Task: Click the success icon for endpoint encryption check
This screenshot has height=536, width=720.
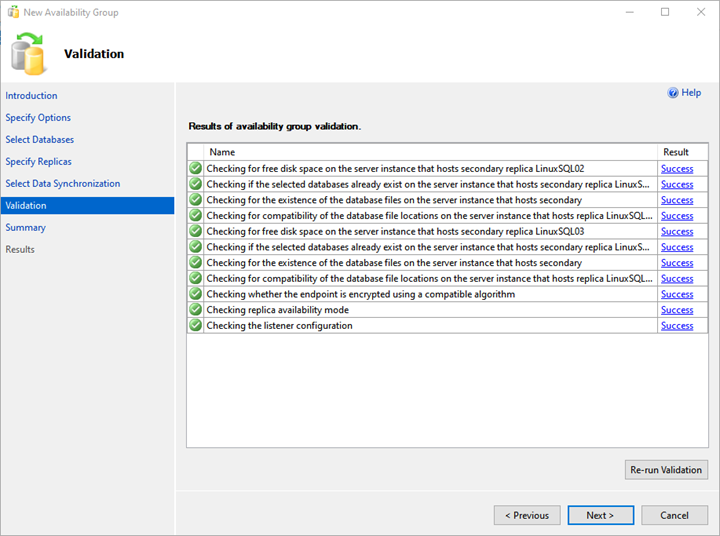Action: click(x=196, y=293)
